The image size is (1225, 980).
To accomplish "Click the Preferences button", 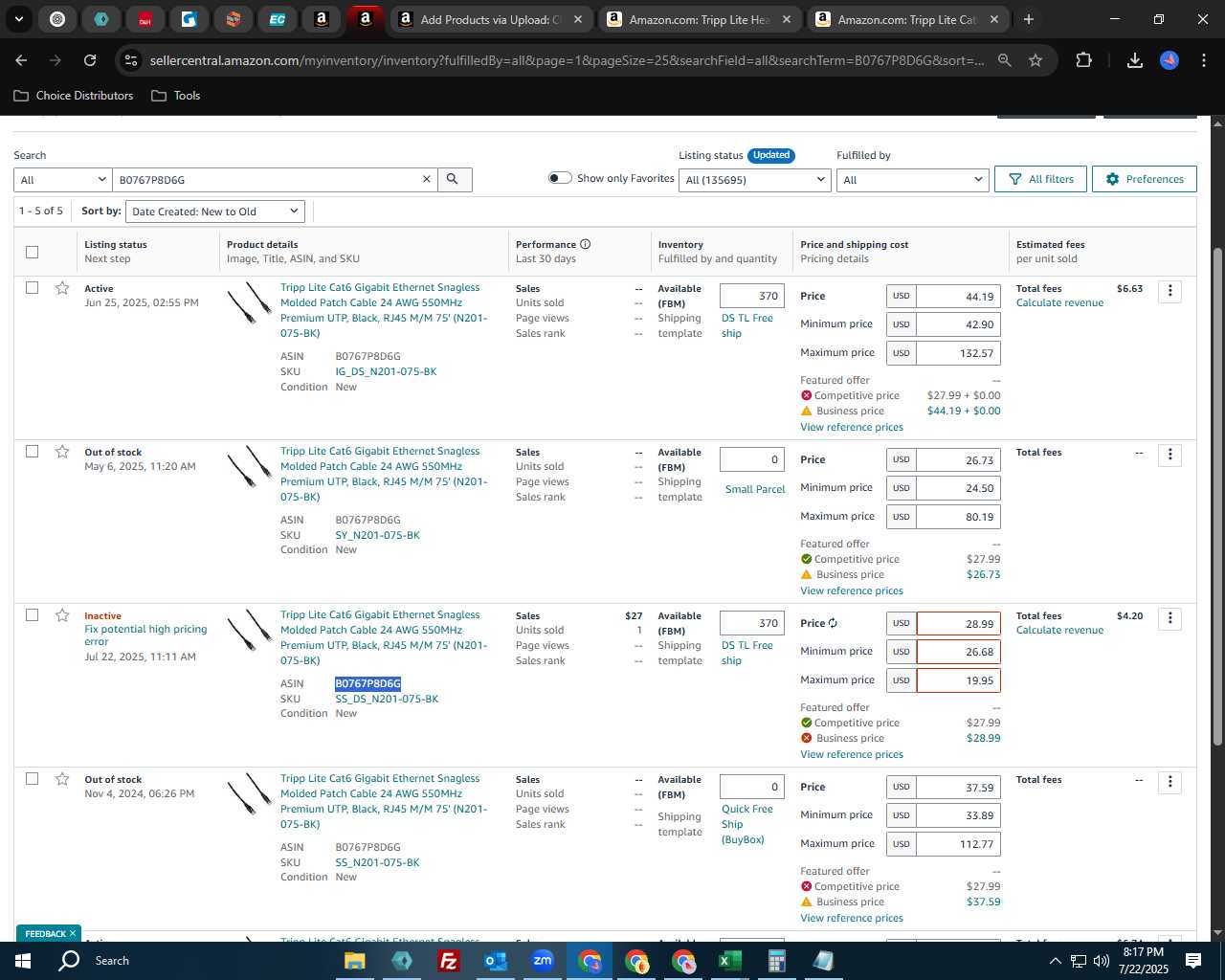I will [x=1145, y=179].
